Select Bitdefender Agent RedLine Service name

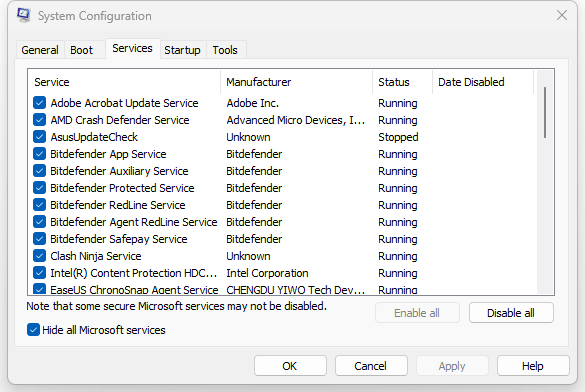pyautogui.click(x=134, y=222)
